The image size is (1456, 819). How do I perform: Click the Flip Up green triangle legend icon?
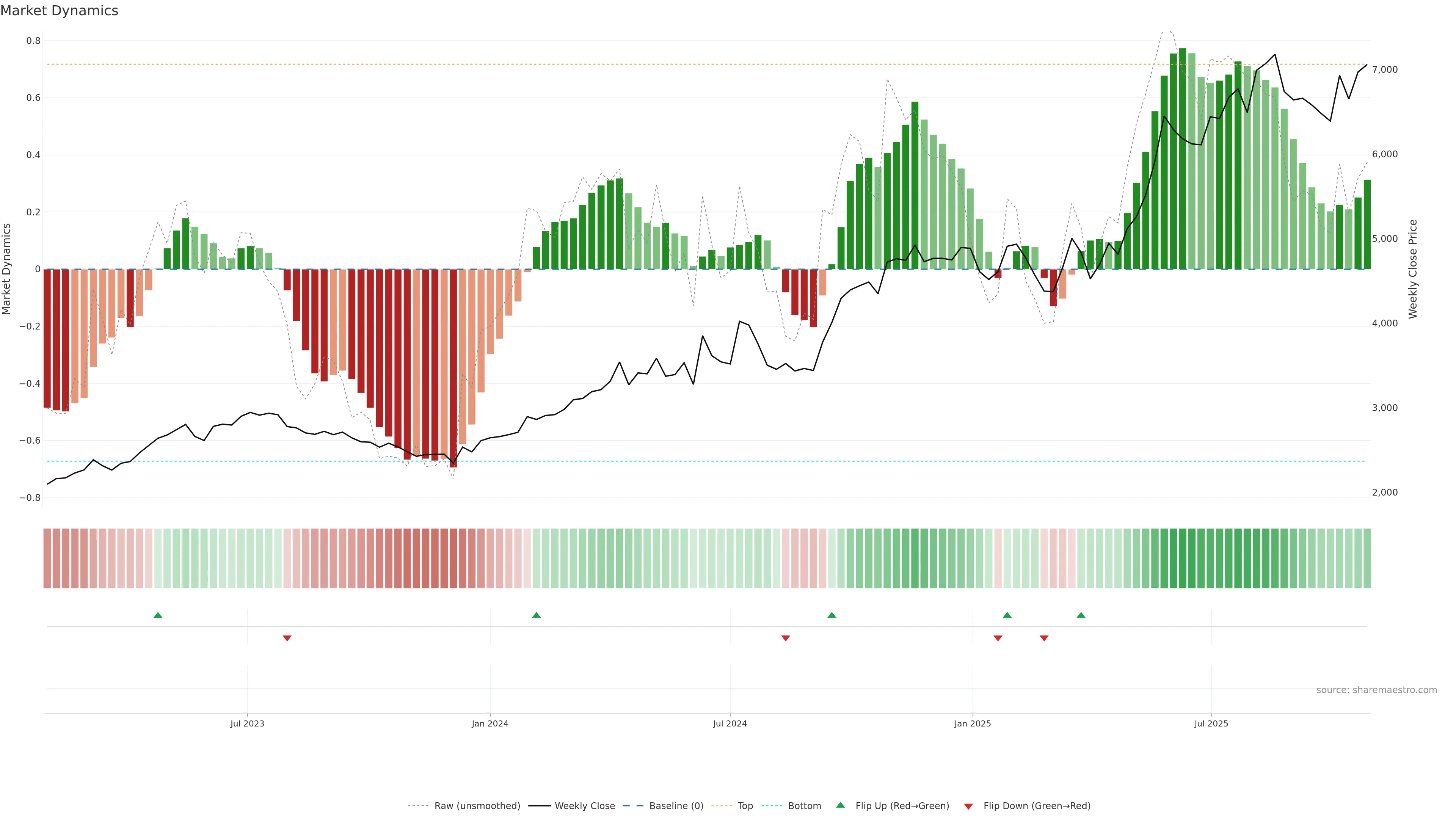tap(841, 805)
